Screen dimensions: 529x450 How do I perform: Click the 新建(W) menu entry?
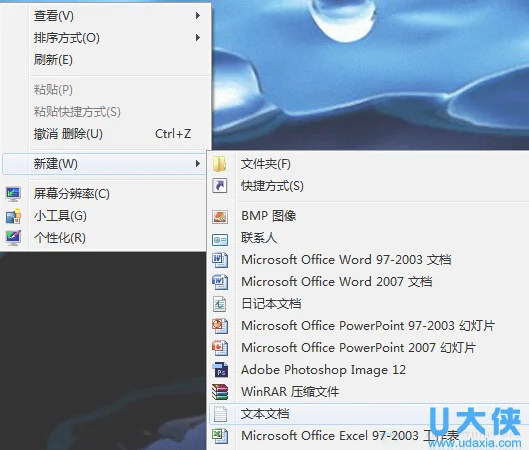pos(104,164)
